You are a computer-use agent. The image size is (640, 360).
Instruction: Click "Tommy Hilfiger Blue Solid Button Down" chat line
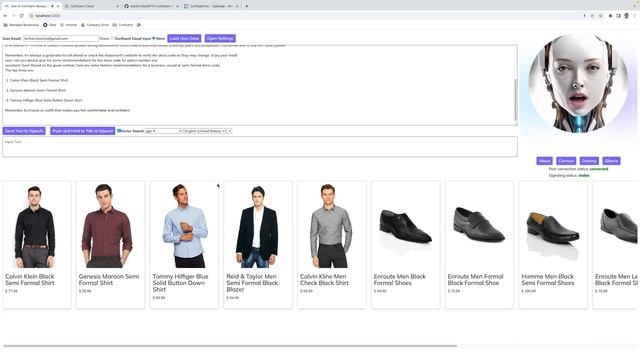[x=46, y=100]
